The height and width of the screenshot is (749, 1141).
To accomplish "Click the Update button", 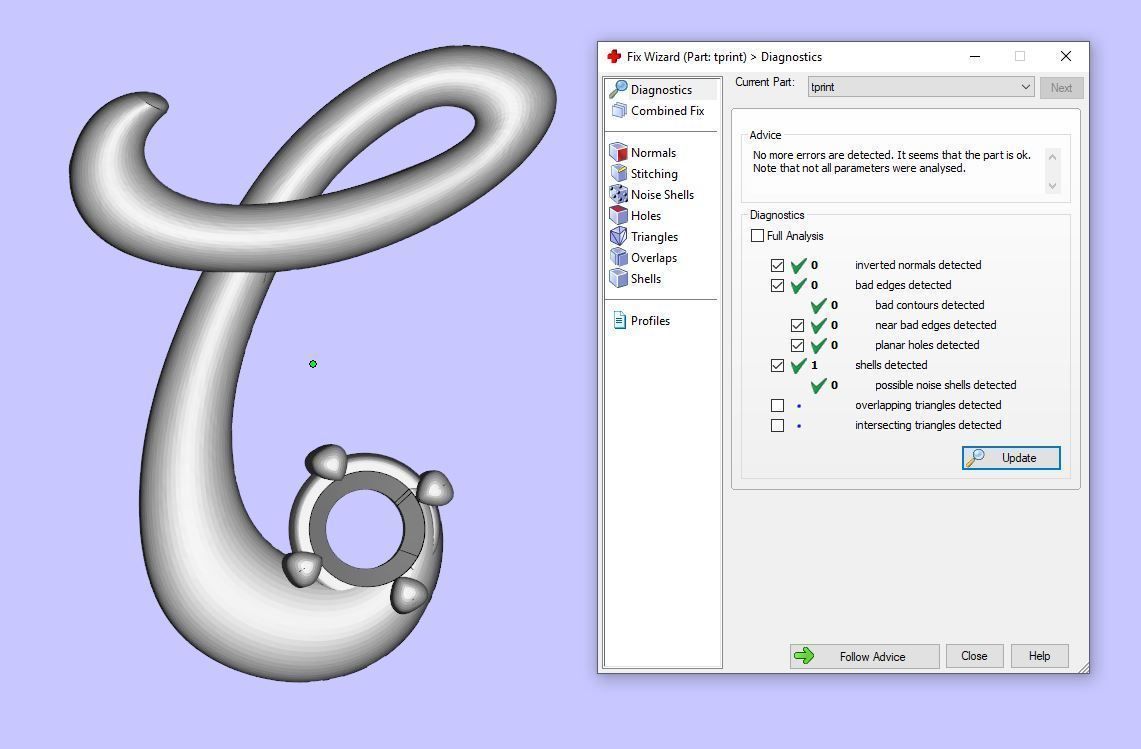I will [1011, 458].
